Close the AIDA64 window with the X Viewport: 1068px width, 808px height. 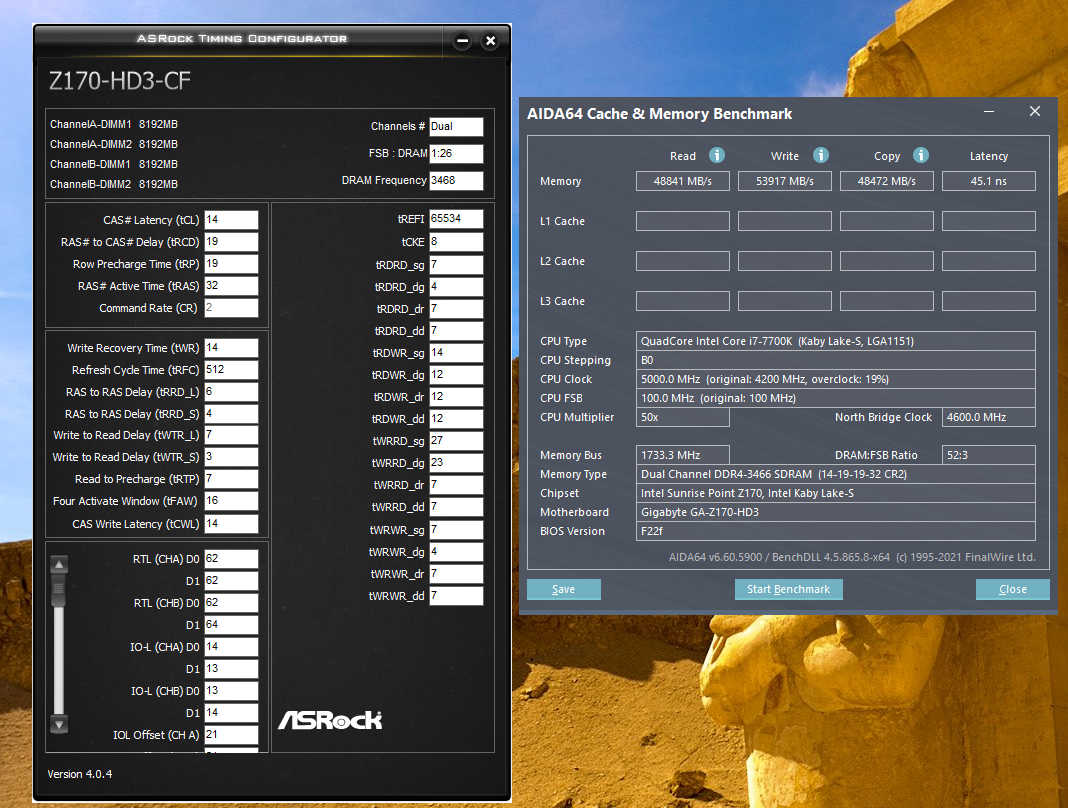coord(1035,111)
